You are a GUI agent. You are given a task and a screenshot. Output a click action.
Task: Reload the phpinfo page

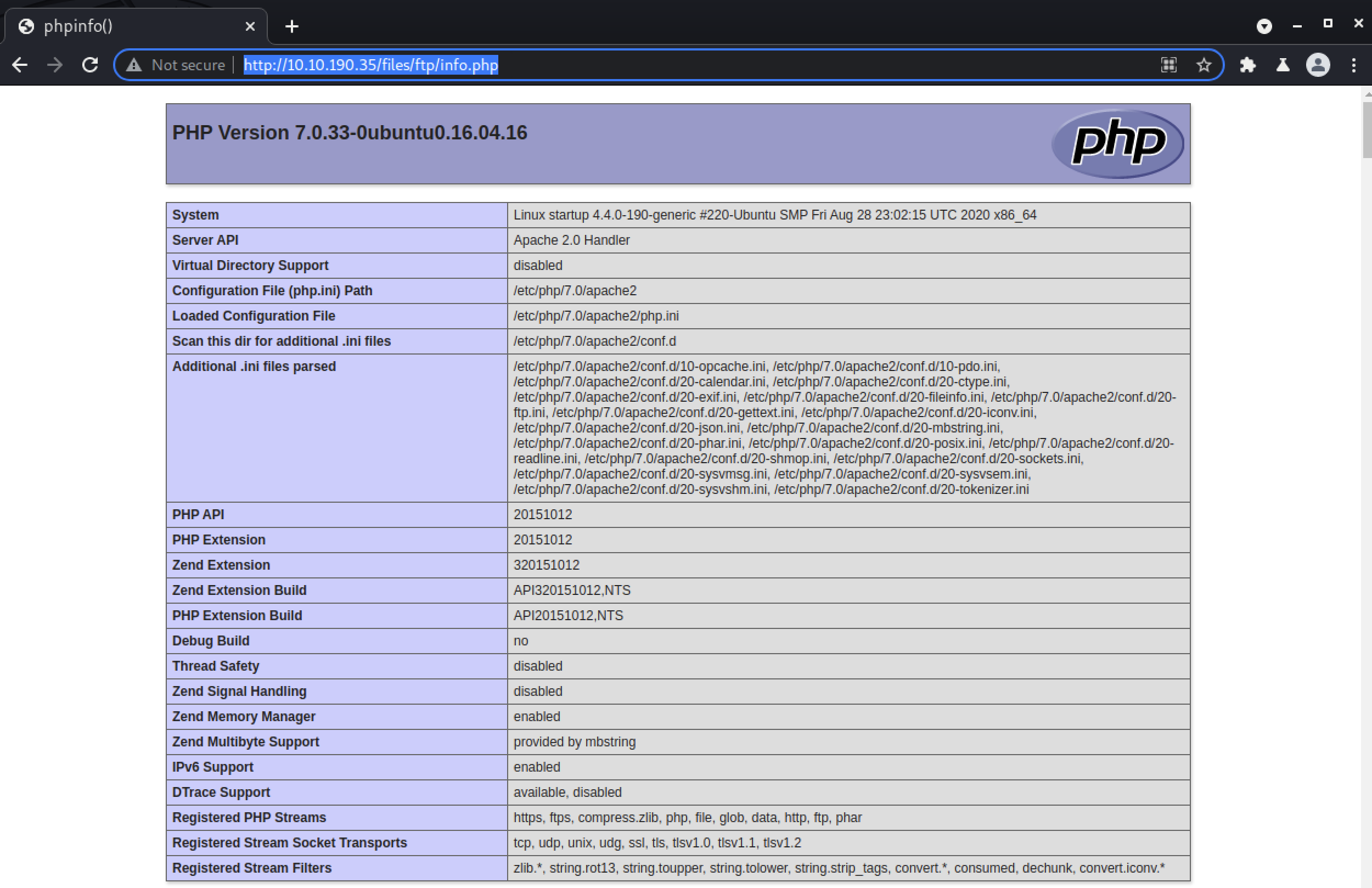pyautogui.click(x=90, y=65)
